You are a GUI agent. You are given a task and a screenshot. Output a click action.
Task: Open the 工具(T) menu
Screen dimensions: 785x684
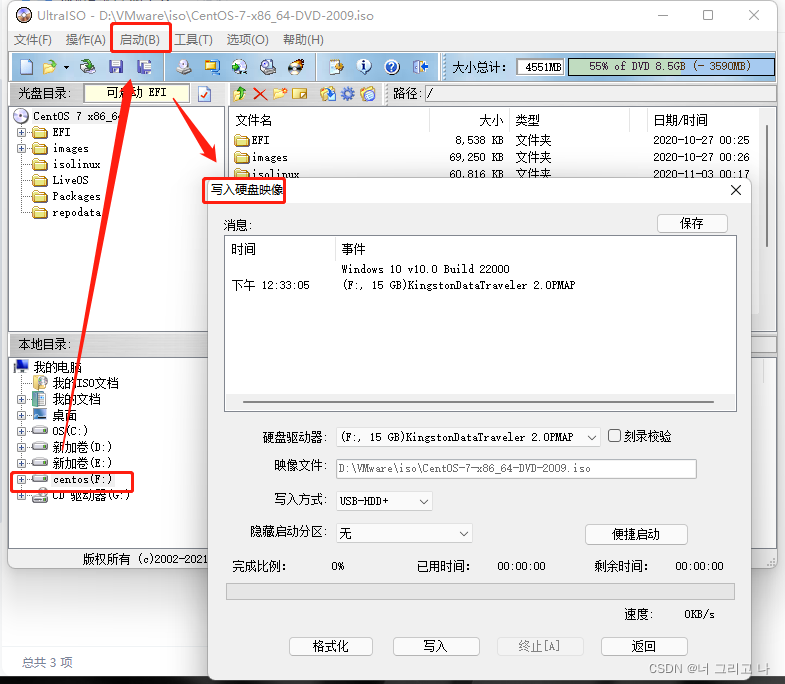(x=193, y=40)
